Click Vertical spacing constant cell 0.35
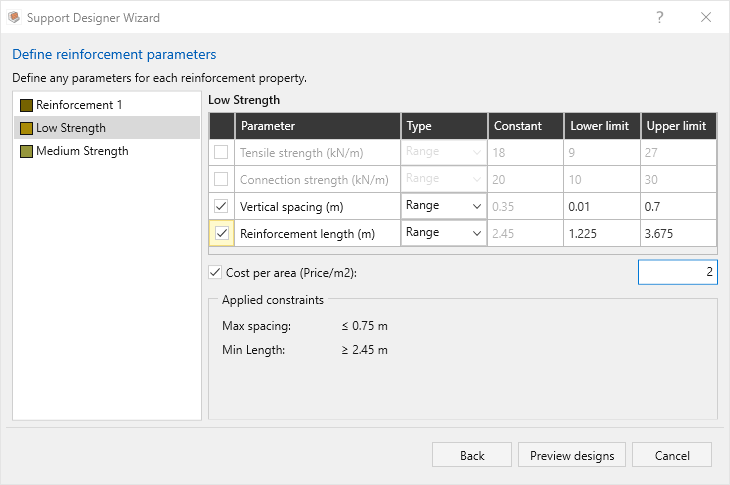The height and width of the screenshot is (485, 730). point(526,206)
